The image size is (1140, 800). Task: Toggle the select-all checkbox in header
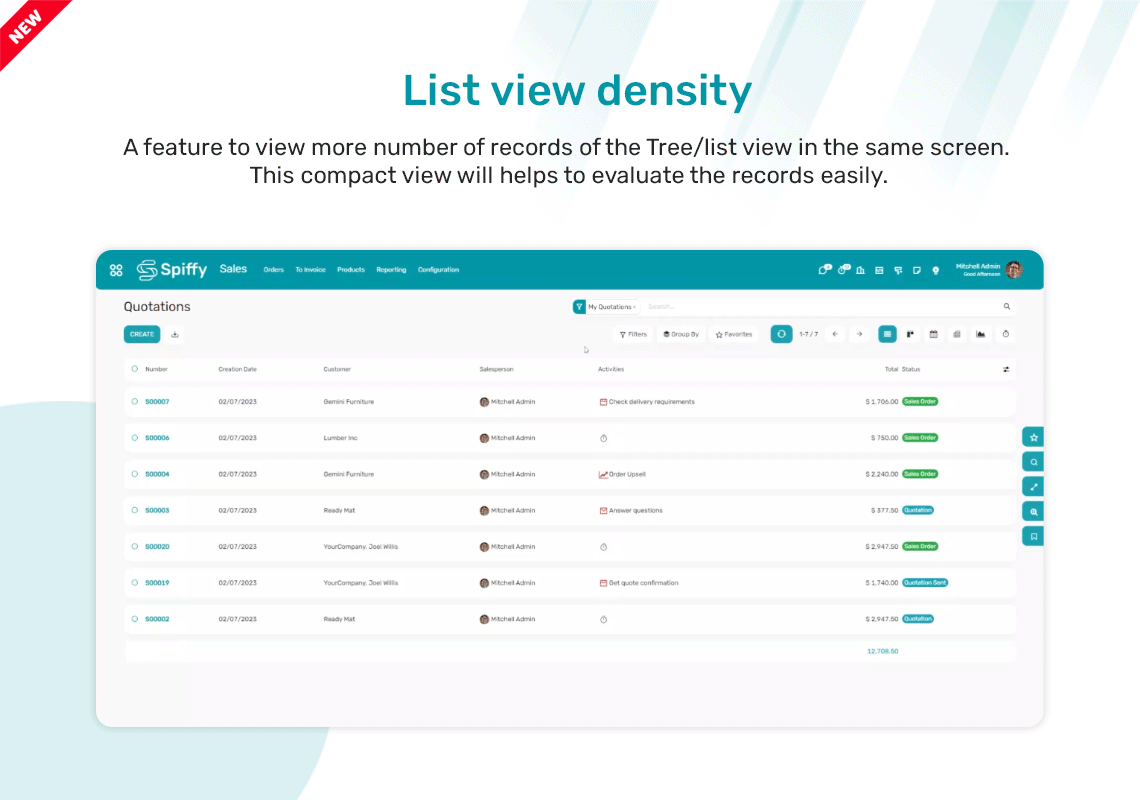[135, 369]
